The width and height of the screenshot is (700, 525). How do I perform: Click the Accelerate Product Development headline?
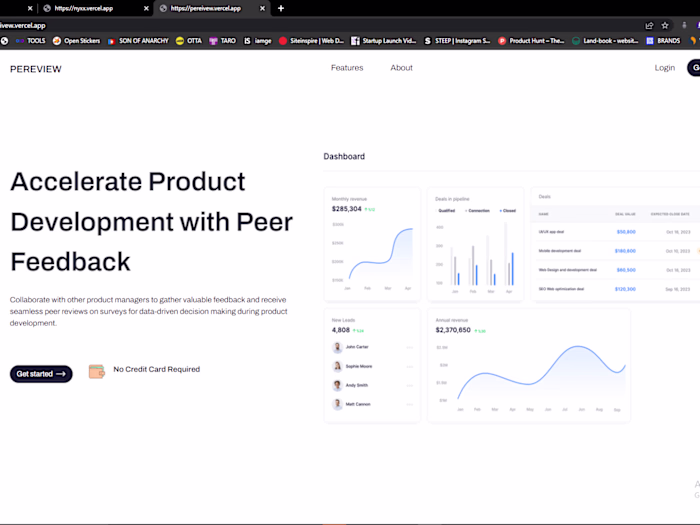151,221
